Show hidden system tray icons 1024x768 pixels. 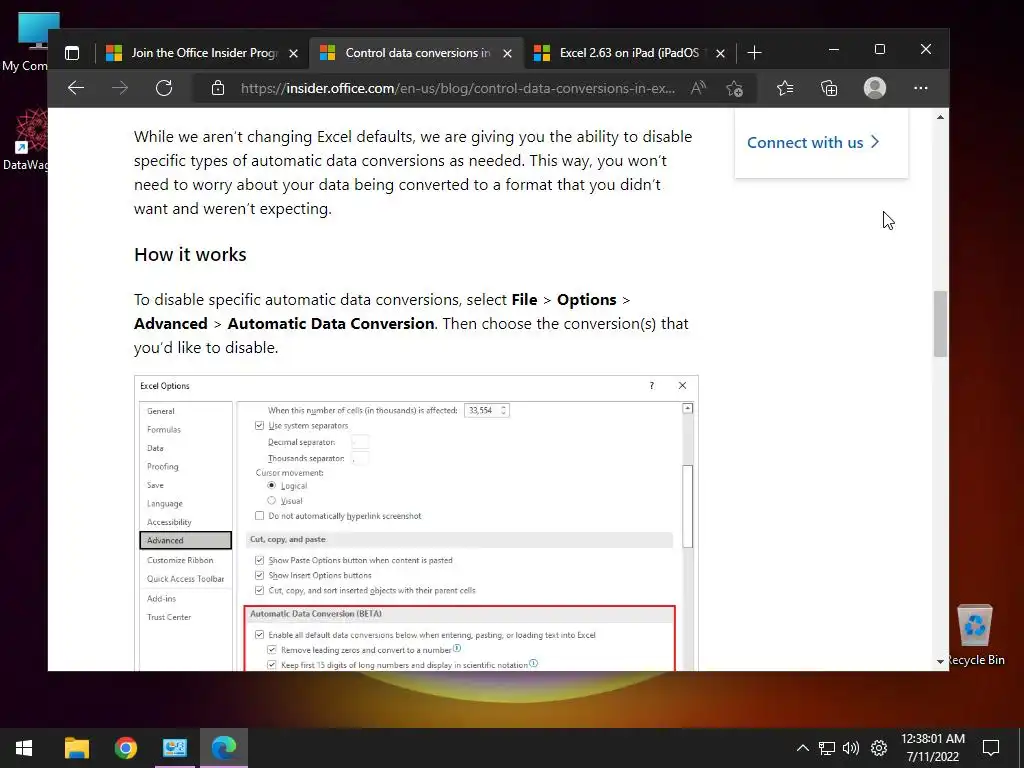pyautogui.click(x=803, y=748)
